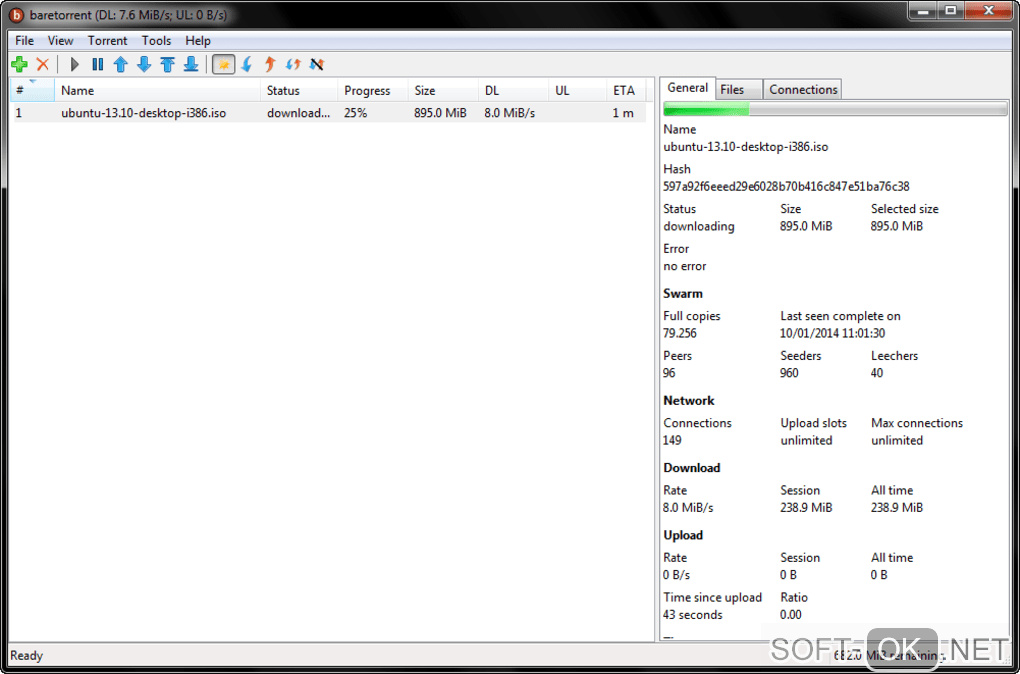Click the Leechers value 40

(877, 373)
